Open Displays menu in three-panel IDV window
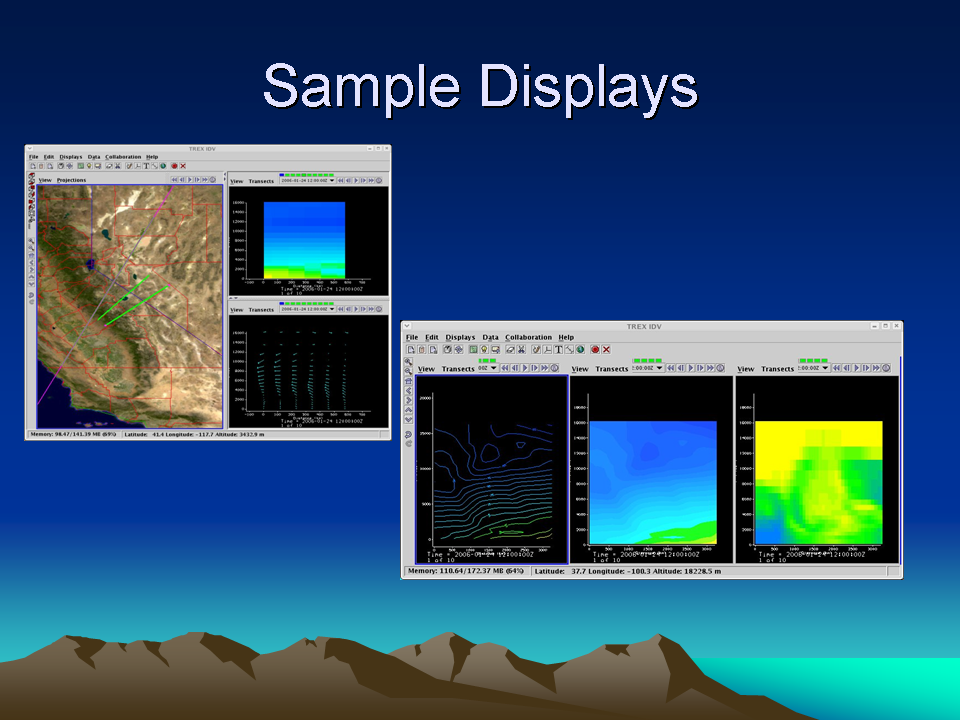Image resolution: width=960 pixels, height=720 pixels. click(460, 337)
